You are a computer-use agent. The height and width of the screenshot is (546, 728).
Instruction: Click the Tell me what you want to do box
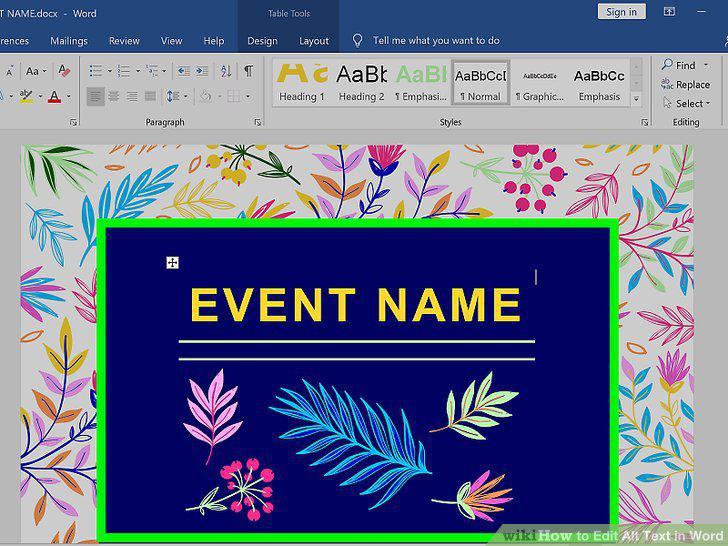pyautogui.click(x=436, y=41)
